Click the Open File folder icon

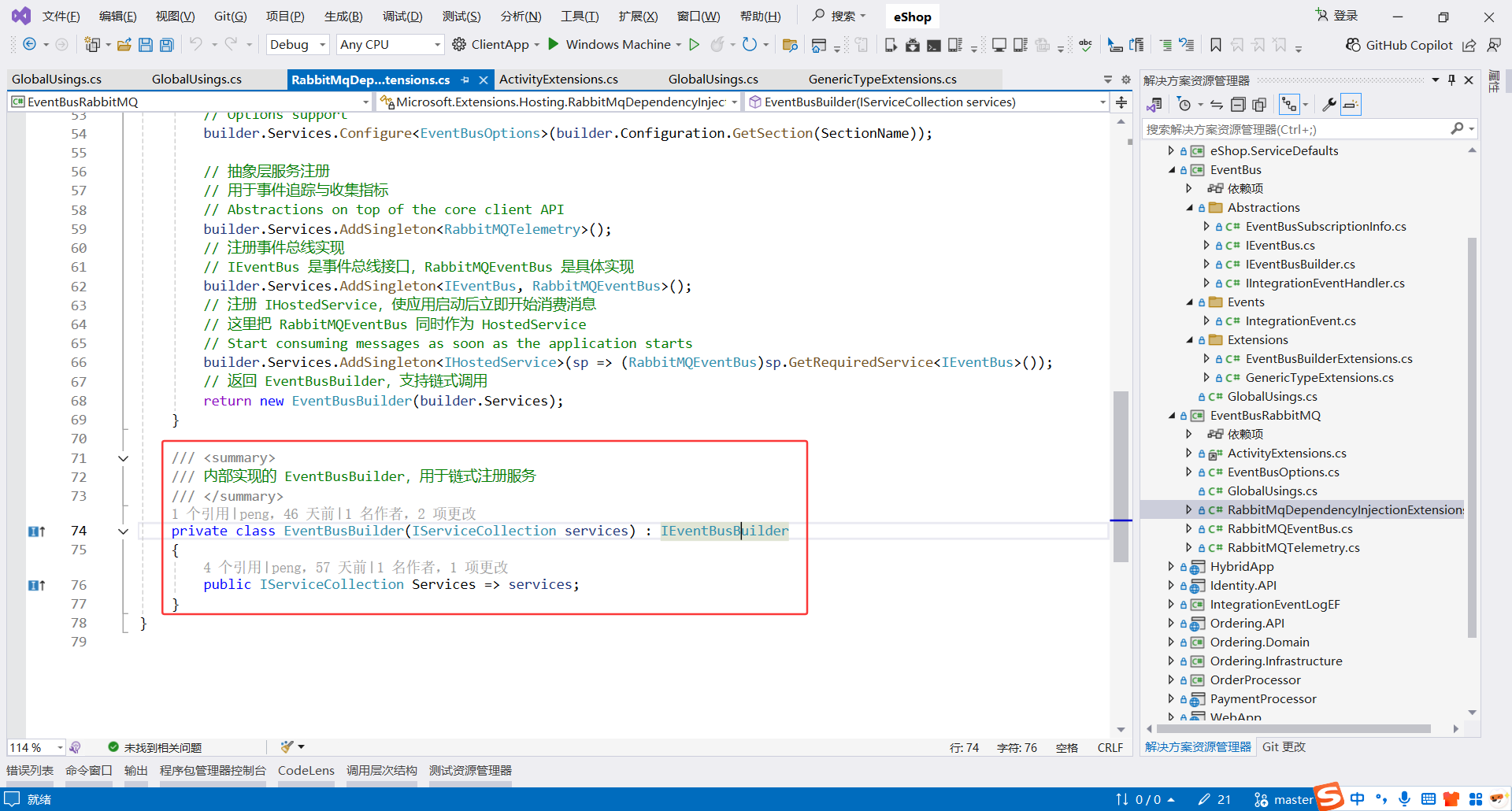pos(124,45)
